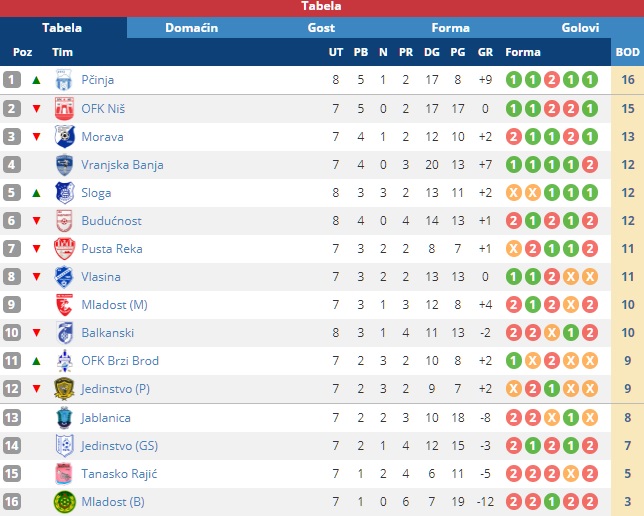Click the Morava team crest
The width and height of the screenshot is (644, 516).
tap(64, 136)
